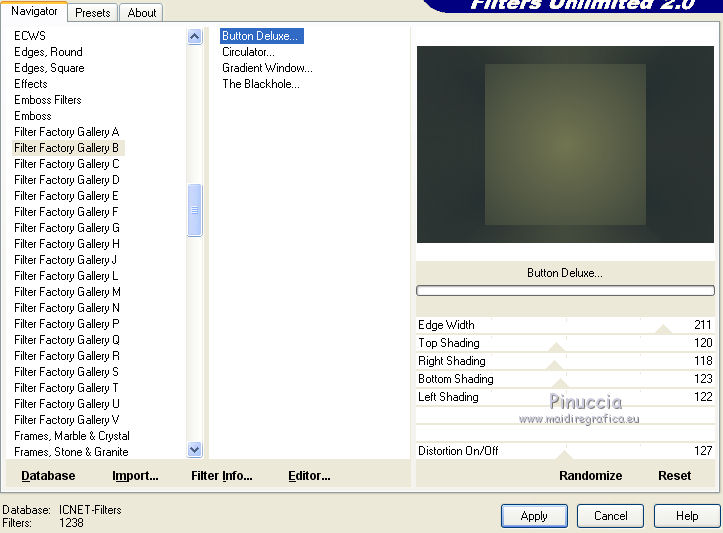The width and height of the screenshot is (723, 533).
Task: Select Filter Factory Gallery E
Action: (x=66, y=196)
